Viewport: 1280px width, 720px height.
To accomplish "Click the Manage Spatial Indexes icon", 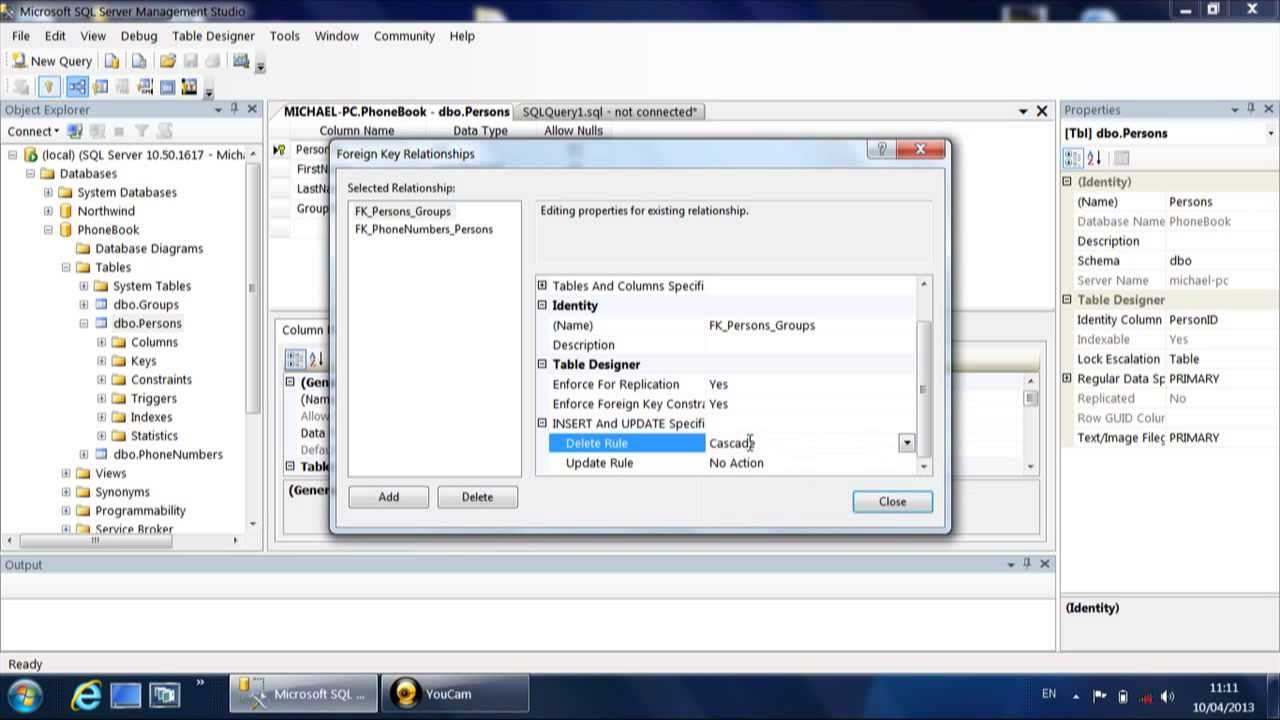I will (189, 87).
